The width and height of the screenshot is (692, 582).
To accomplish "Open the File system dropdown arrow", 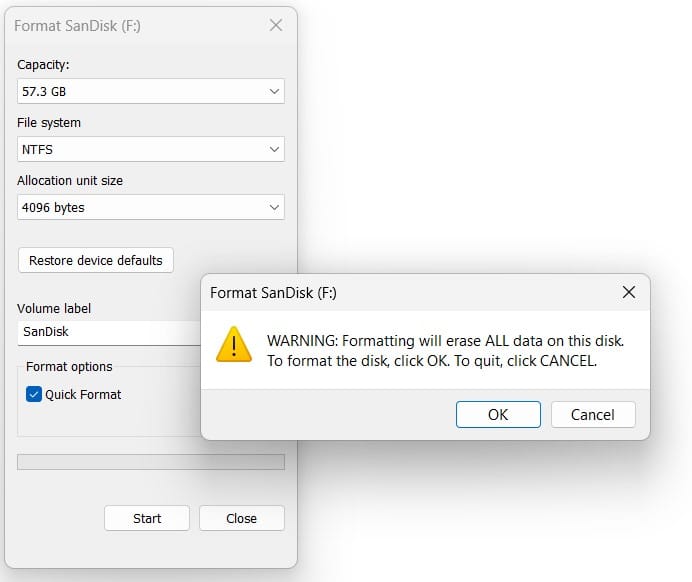I will click(275, 150).
